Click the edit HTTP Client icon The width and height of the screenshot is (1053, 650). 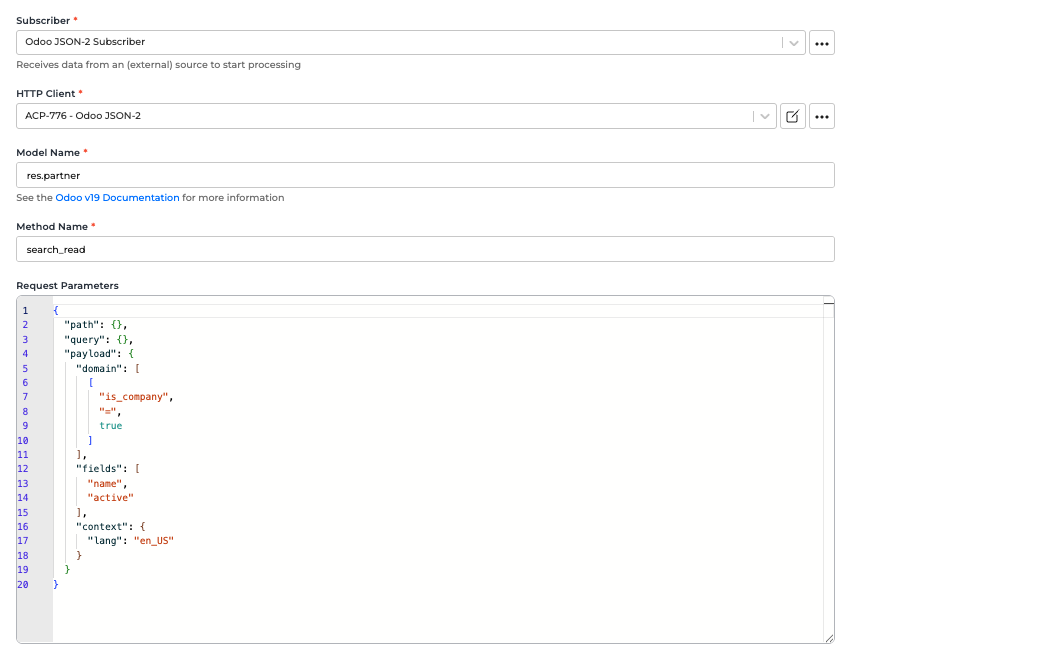point(792,116)
